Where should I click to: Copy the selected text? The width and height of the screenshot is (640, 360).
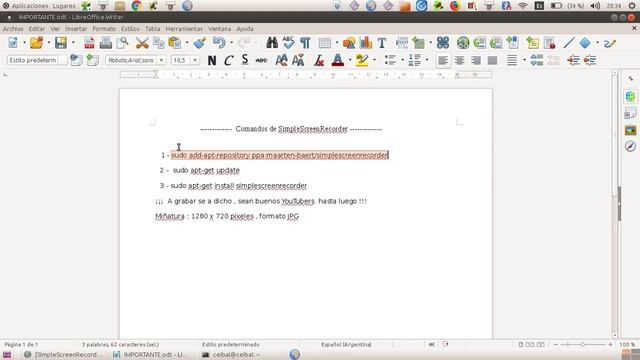[x=159, y=42]
